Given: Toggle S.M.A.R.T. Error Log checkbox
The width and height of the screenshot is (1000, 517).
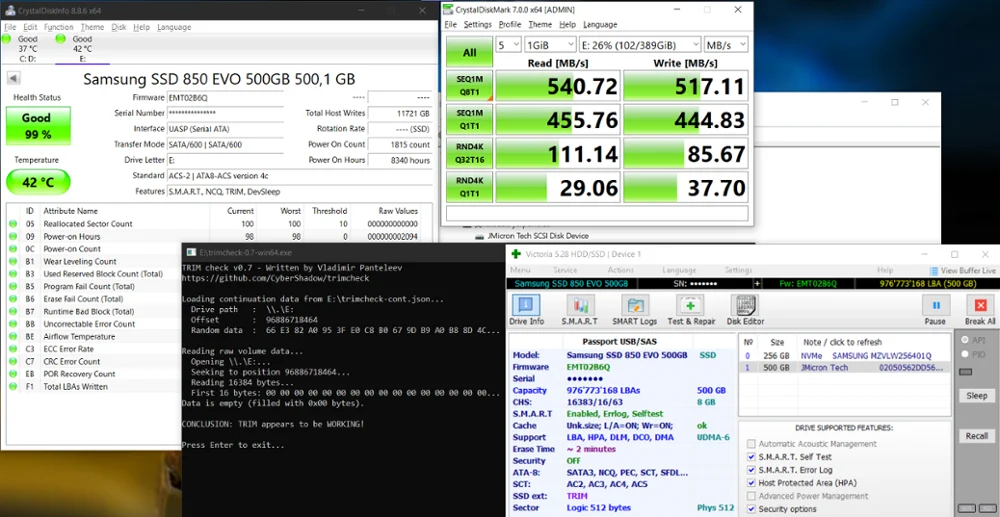Looking at the screenshot, I should tap(751, 470).
